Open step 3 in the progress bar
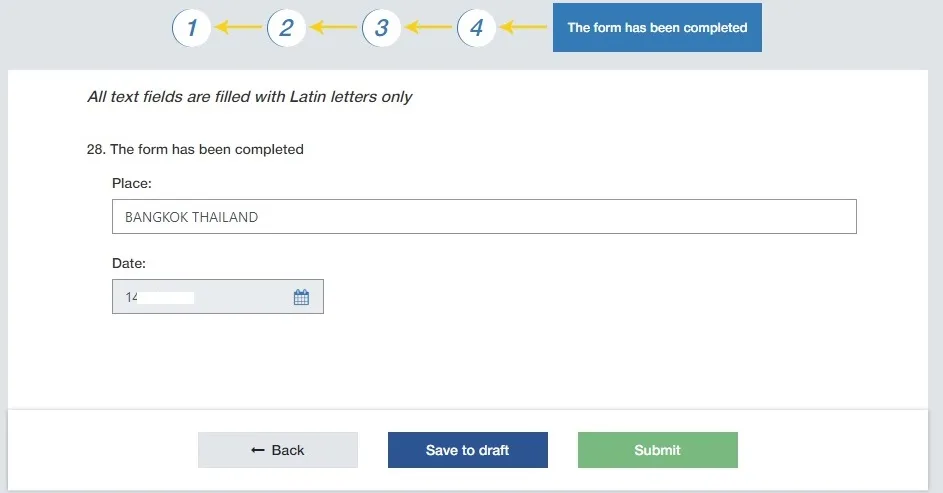 point(381,28)
